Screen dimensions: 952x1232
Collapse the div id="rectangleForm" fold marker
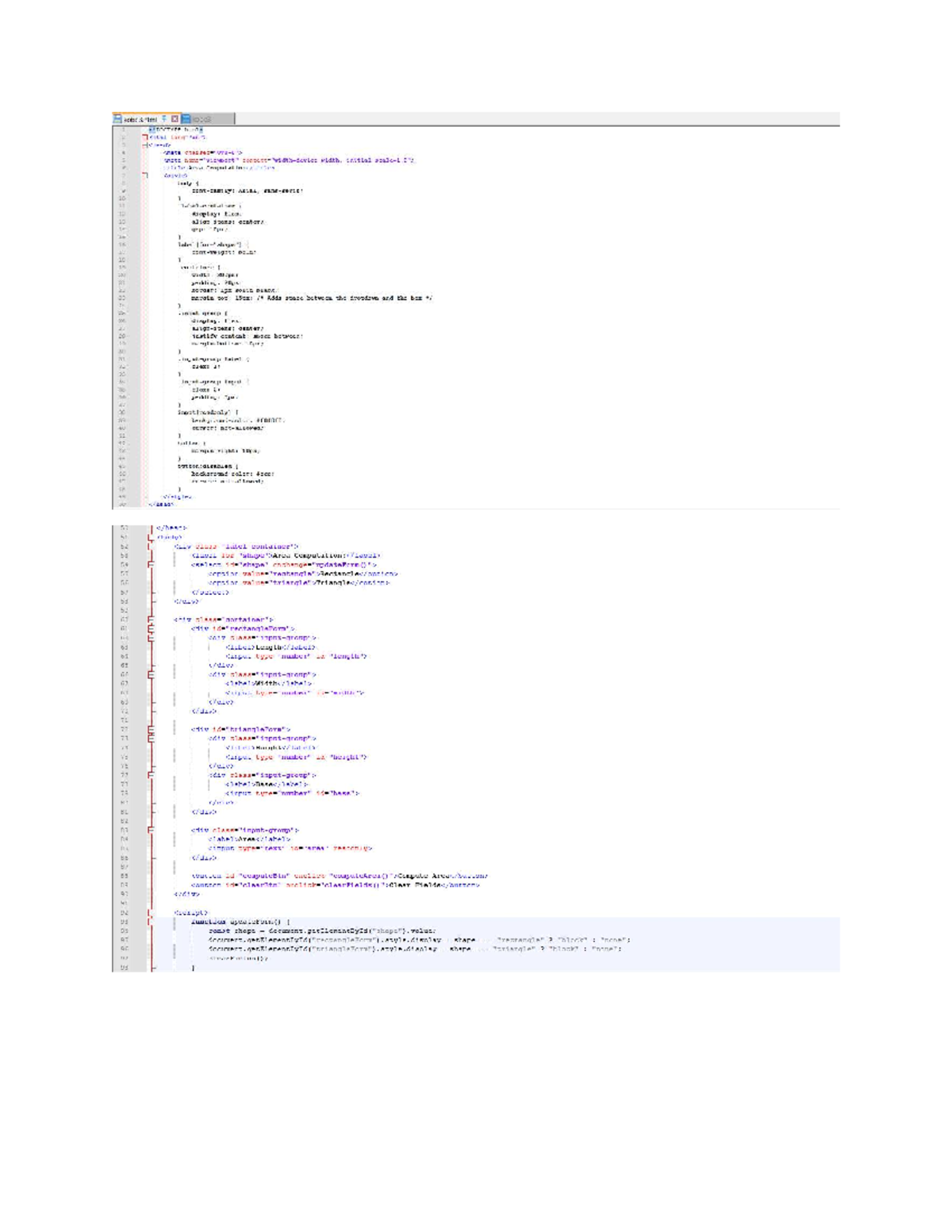coord(151,628)
